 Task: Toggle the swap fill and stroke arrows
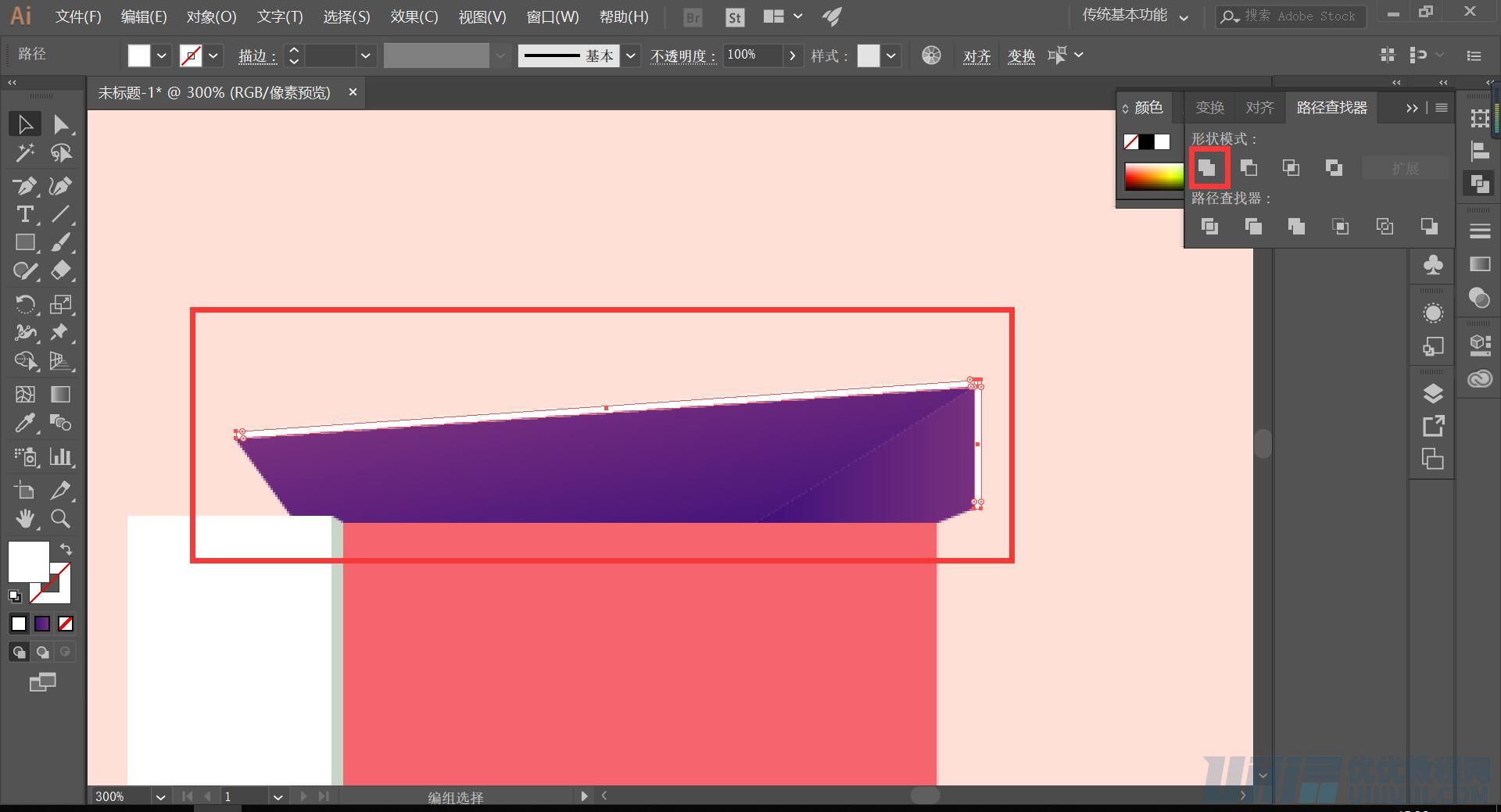[x=66, y=549]
